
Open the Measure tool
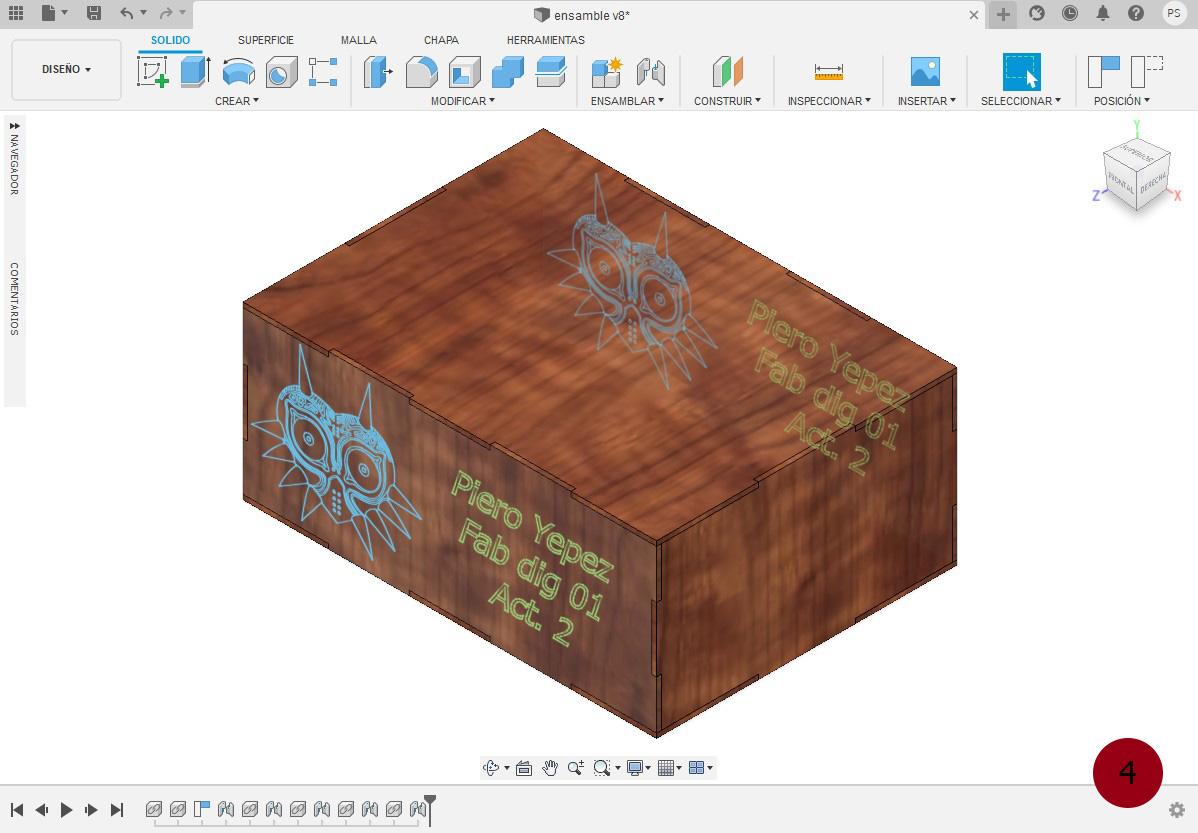pos(829,72)
